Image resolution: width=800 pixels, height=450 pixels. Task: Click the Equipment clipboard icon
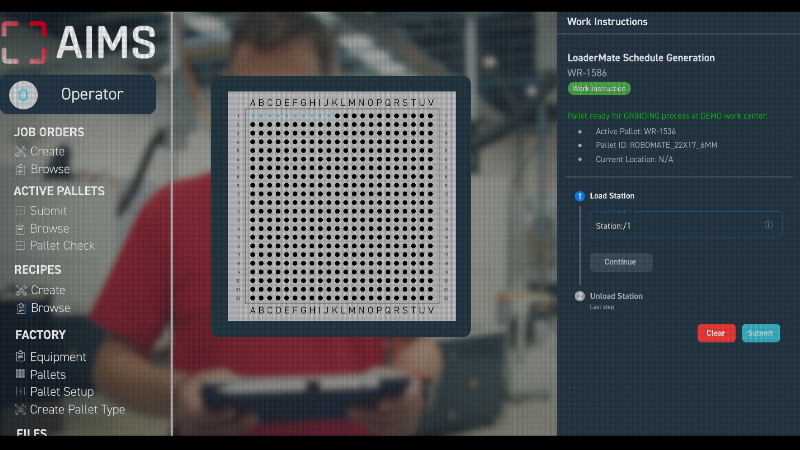[x=20, y=356]
